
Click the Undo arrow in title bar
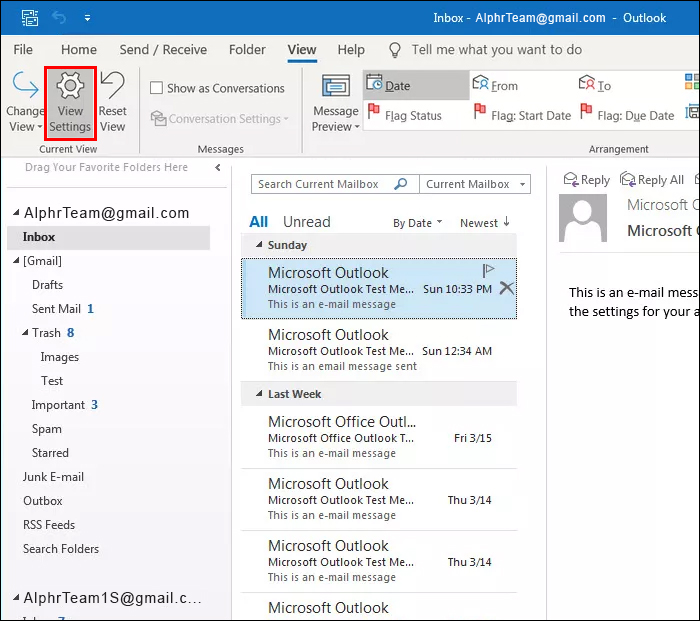[x=59, y=18]
